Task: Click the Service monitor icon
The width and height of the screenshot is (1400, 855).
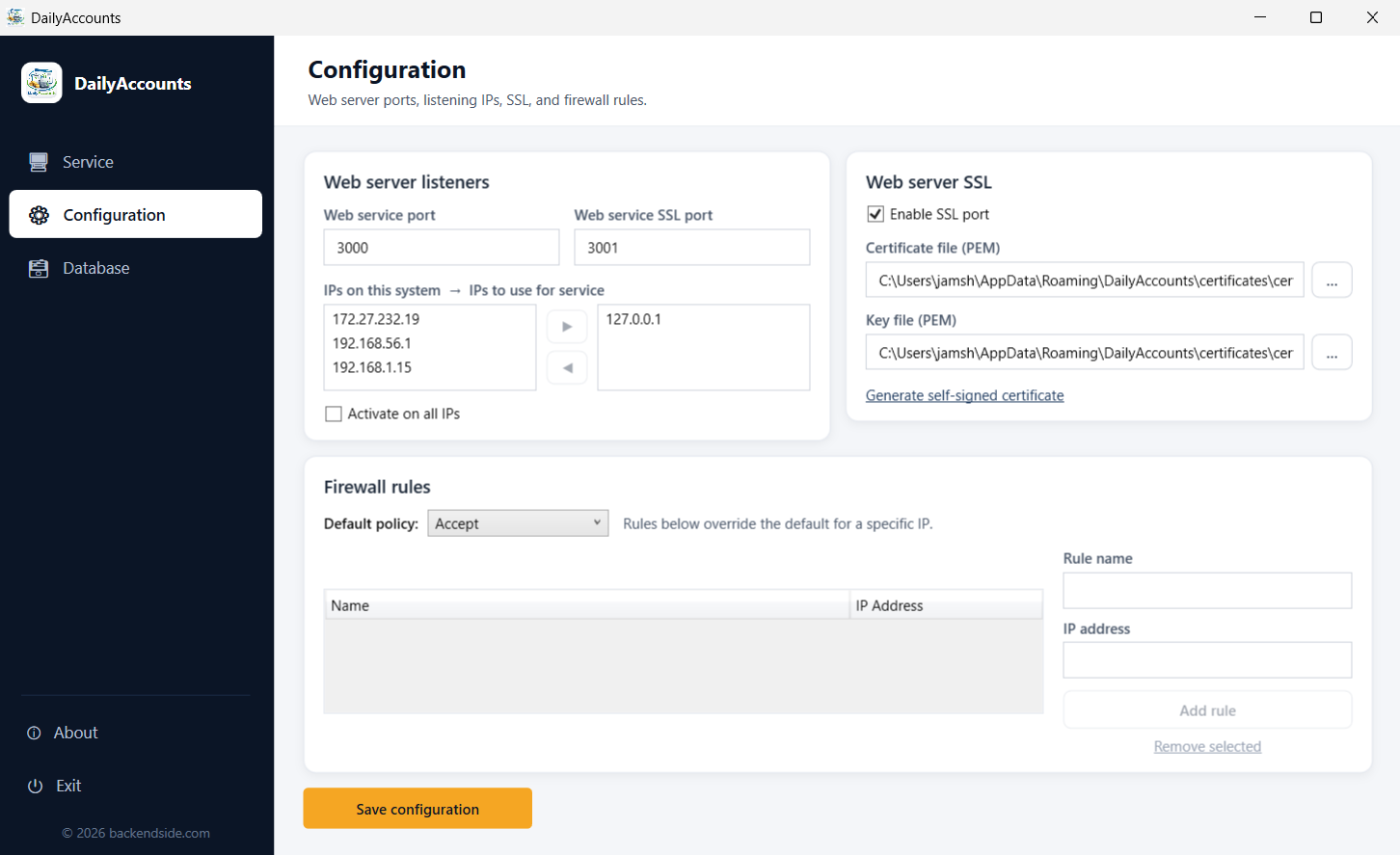Action: 39,162
